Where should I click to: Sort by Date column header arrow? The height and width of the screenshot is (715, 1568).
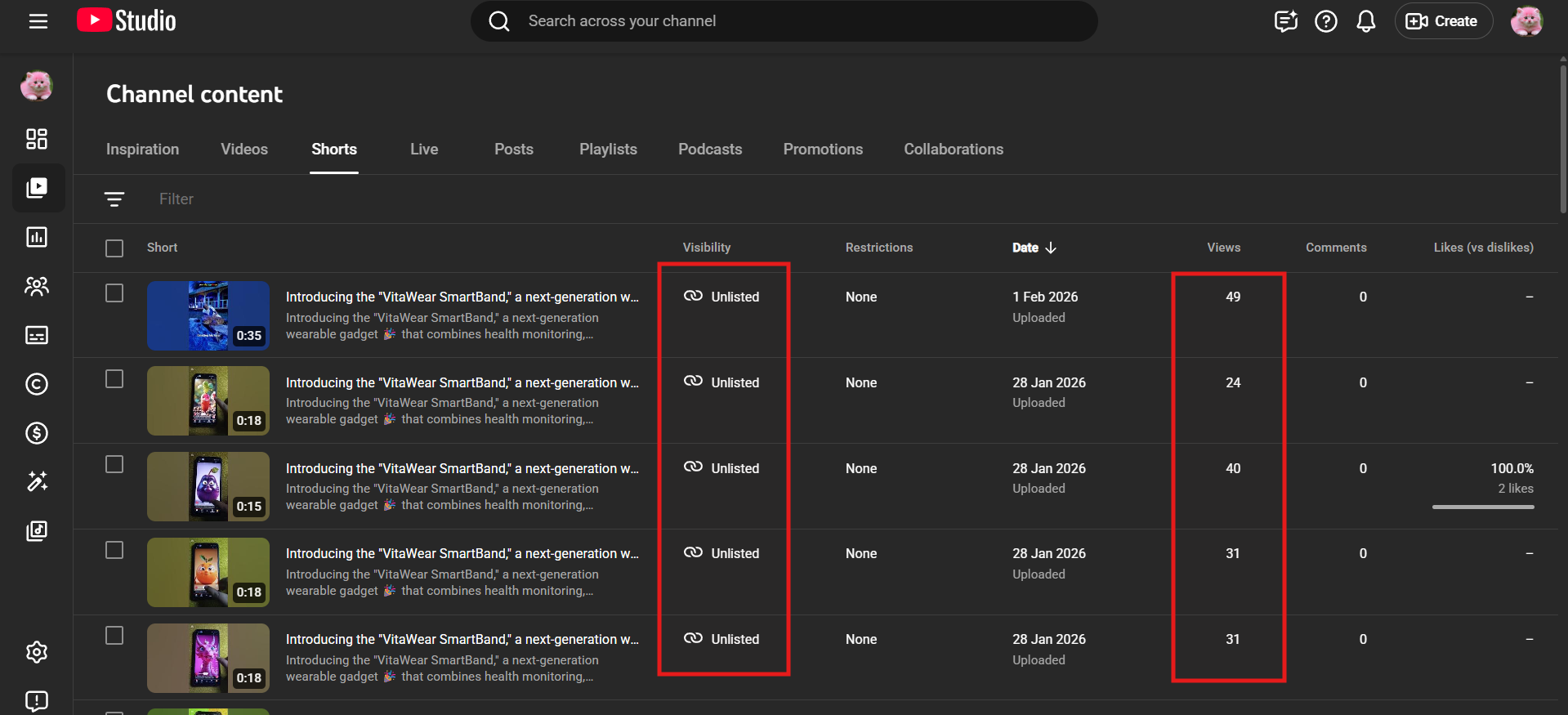click(x=1051, y=248)
